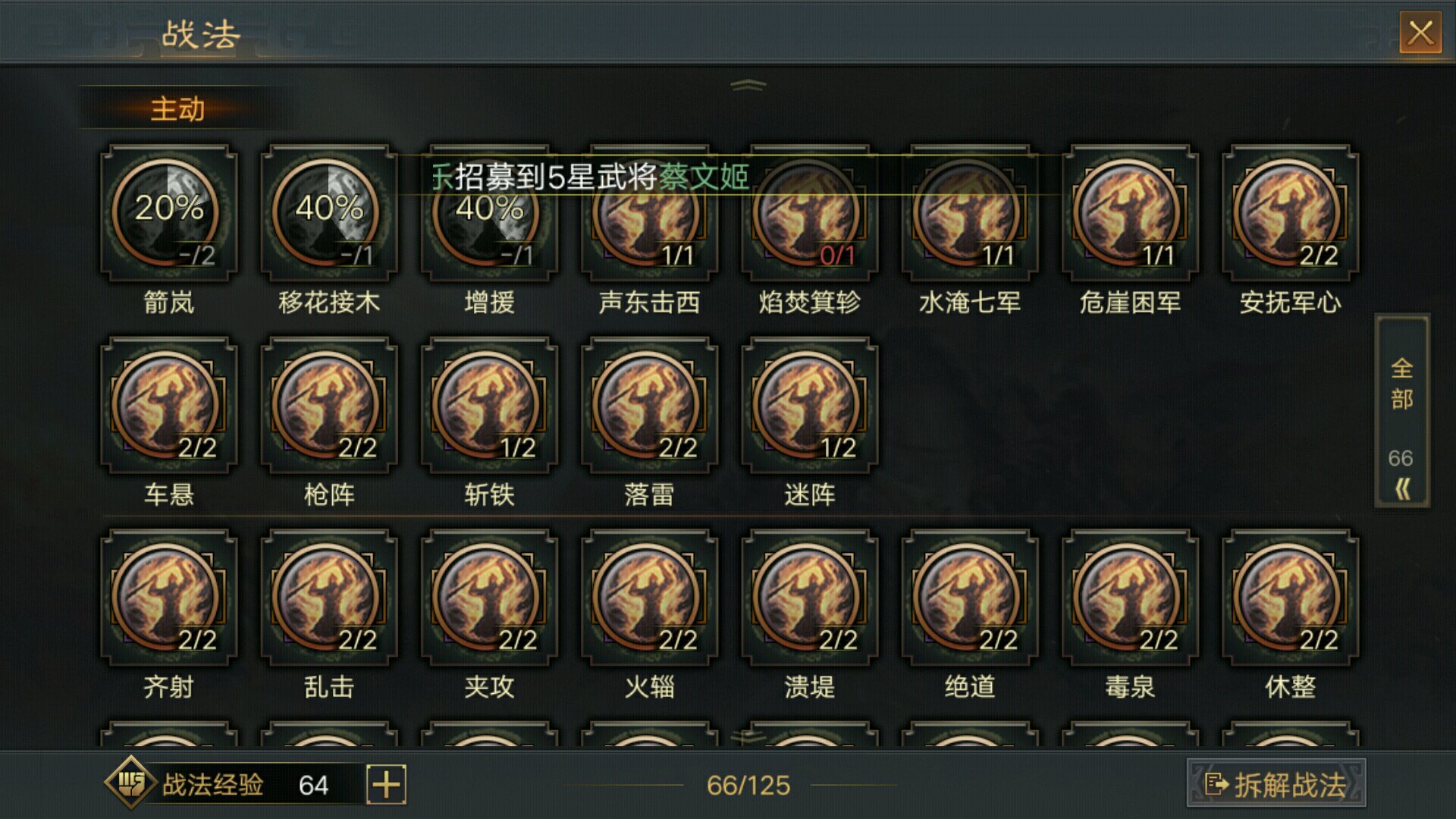Viewport: 1456px width, 819px height.
Task: Choose the 毒泉 tactic
Action: (x=1130, y=598)
